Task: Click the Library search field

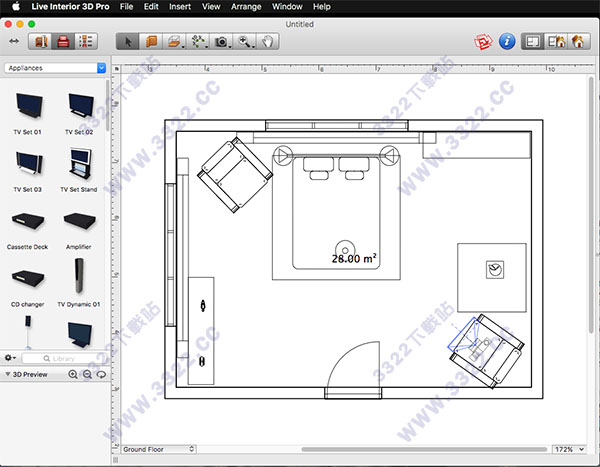Action: pos(63,358)
